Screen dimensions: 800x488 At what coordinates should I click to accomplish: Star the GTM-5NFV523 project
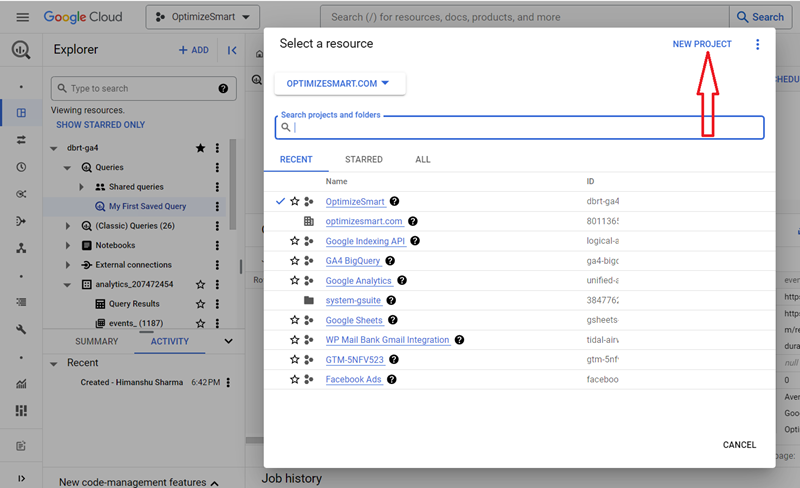[x=294, y=359]
